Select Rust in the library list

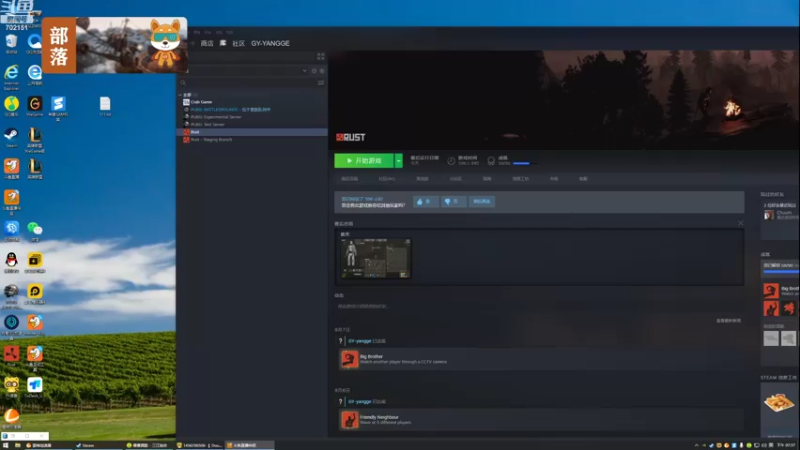click(x=252, y=132)
